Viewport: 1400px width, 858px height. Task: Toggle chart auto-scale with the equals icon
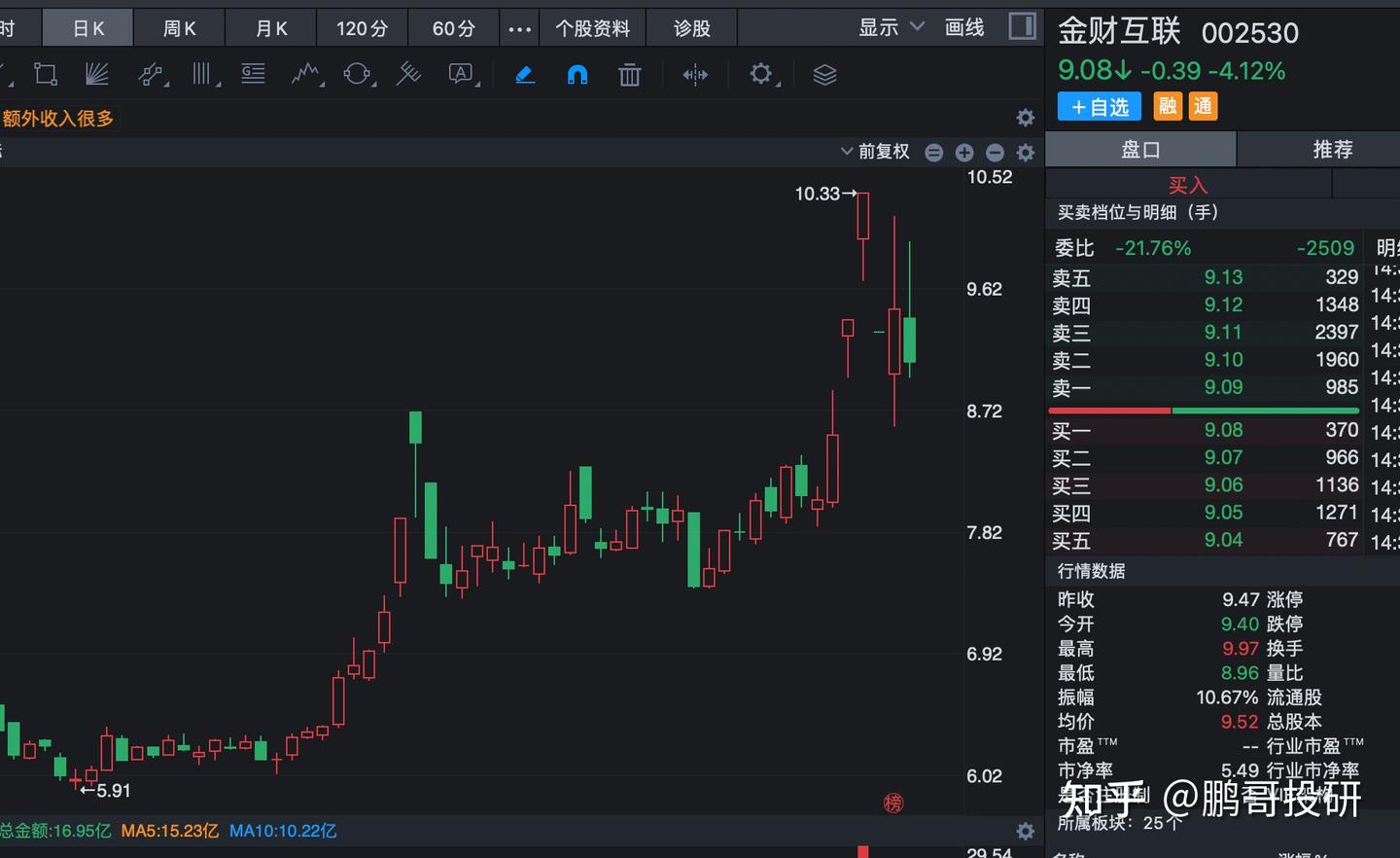[933, 152]
